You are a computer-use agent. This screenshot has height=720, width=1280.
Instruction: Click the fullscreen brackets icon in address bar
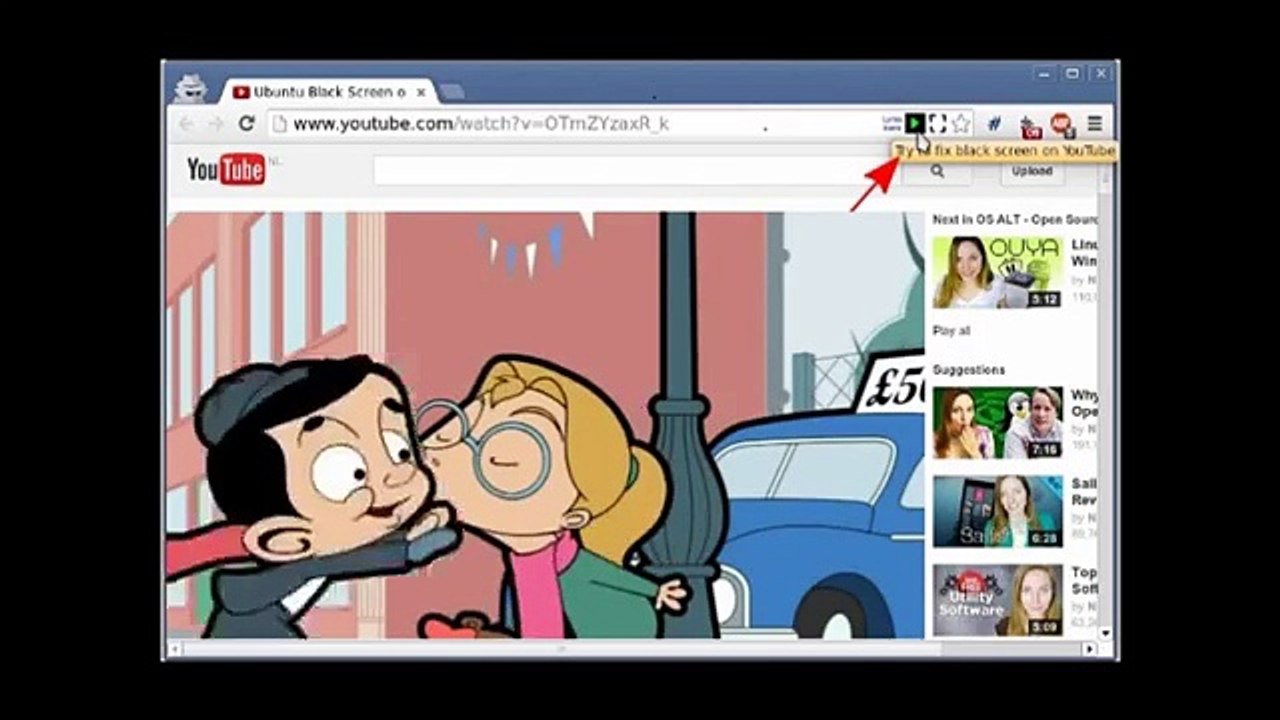point(937,123)
